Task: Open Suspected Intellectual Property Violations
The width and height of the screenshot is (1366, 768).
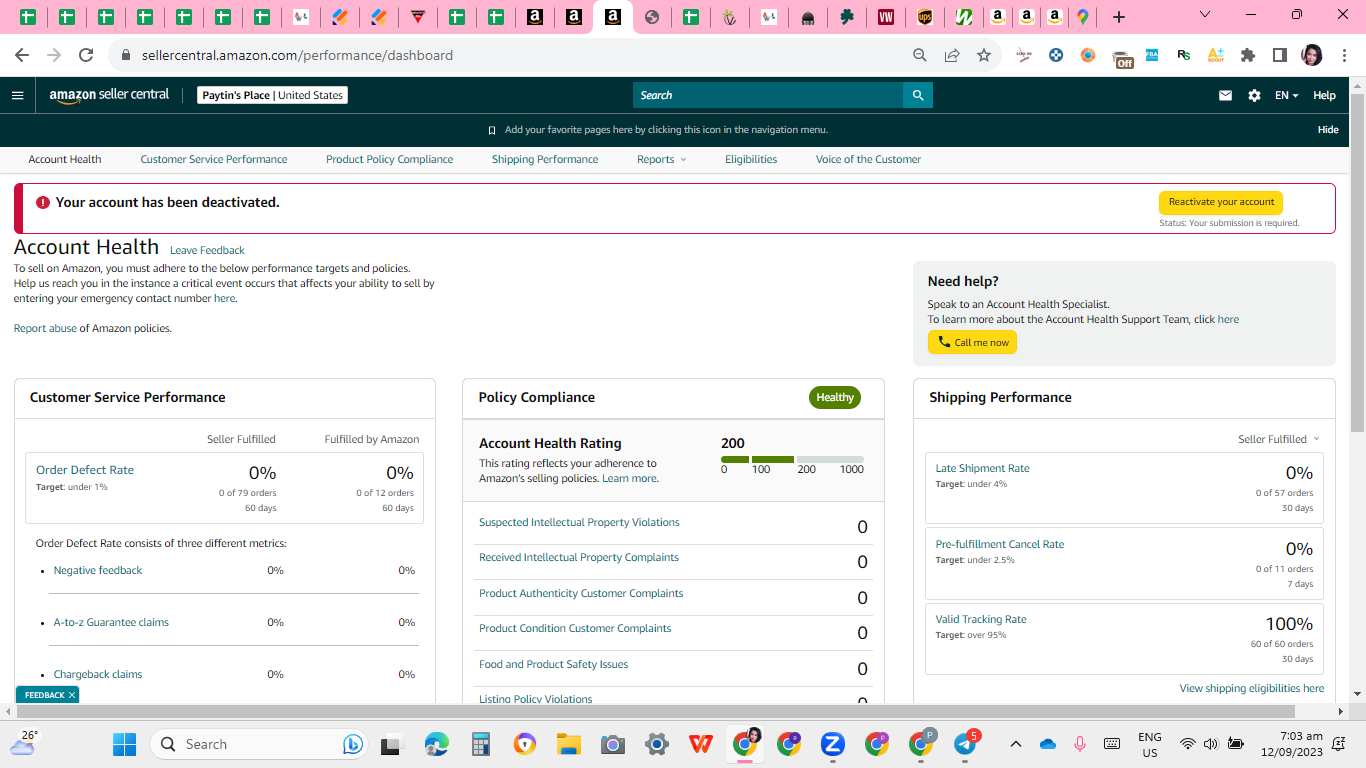Action: pyautogui.click(x=579, y=522)
